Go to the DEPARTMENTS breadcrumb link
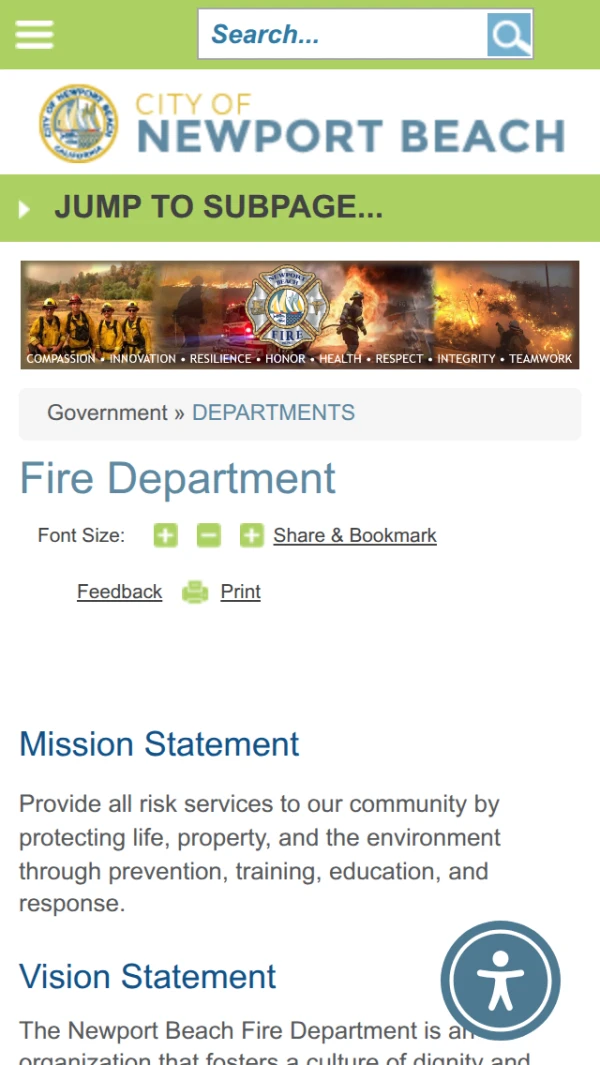The image size is (600, 1065). click(x=273, y=413)
